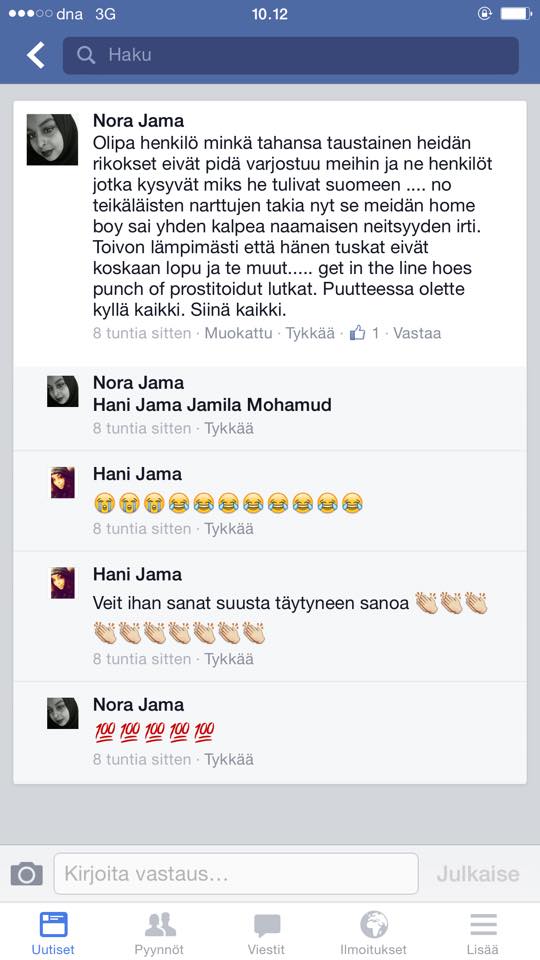The width and height of the screenshot is (540, 960).
Task: Open the Ilmoitukset notifications globe
Action: (373, 934)
